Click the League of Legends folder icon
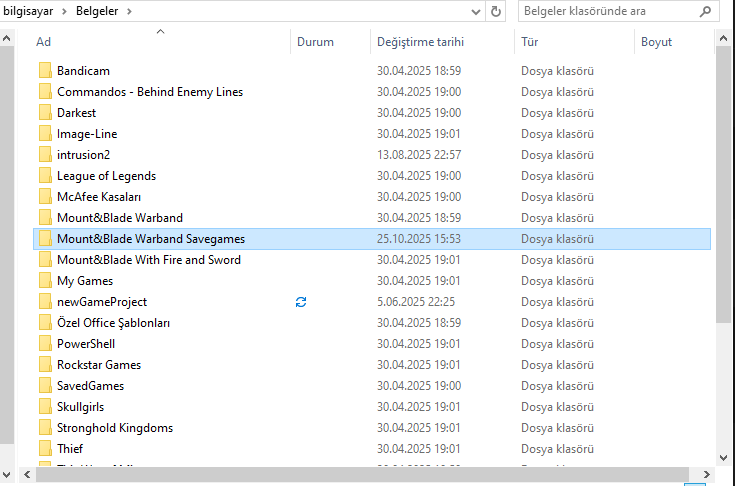The width and height of the screenshot is (735, 486). (x=45, y=176)
